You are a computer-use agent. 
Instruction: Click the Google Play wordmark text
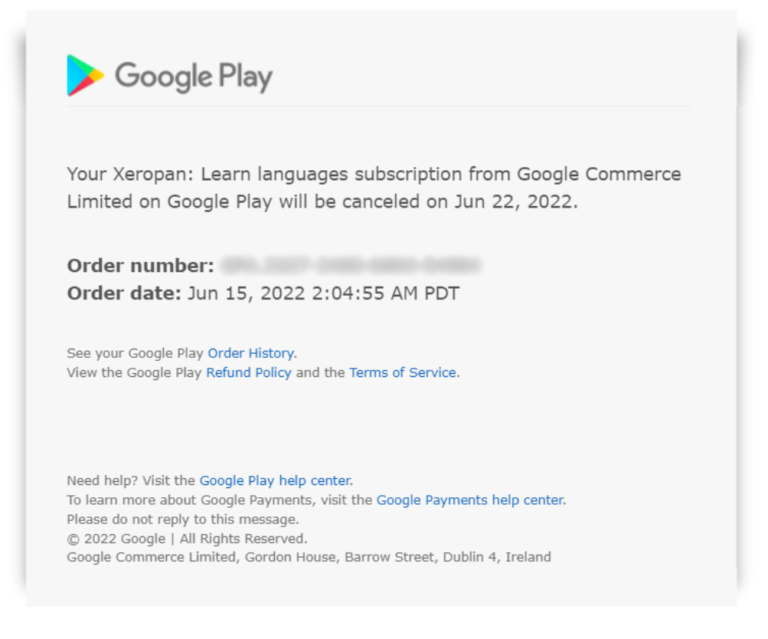[193, 76]
